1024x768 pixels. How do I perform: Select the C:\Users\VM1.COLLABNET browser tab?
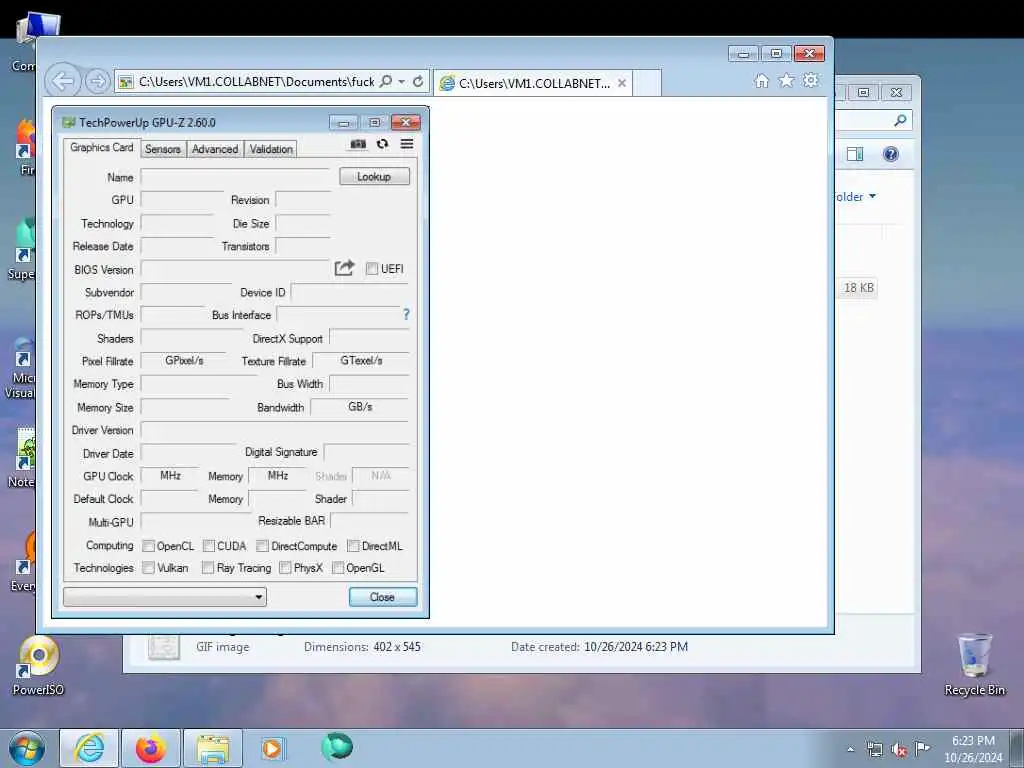click(534, 83)
